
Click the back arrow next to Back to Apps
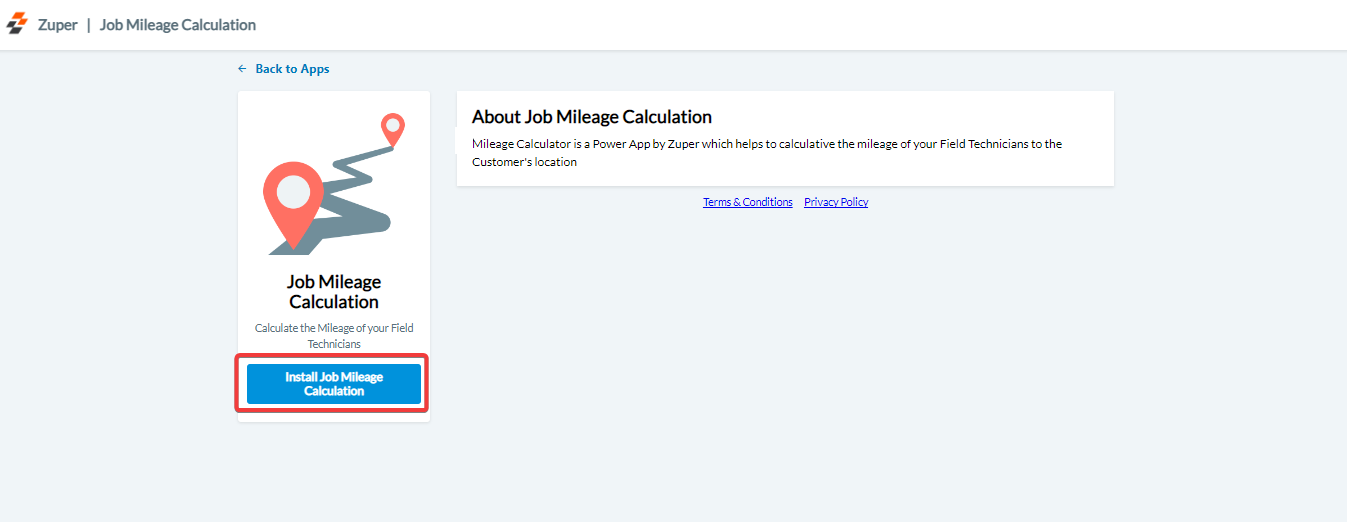pos(242,69)
